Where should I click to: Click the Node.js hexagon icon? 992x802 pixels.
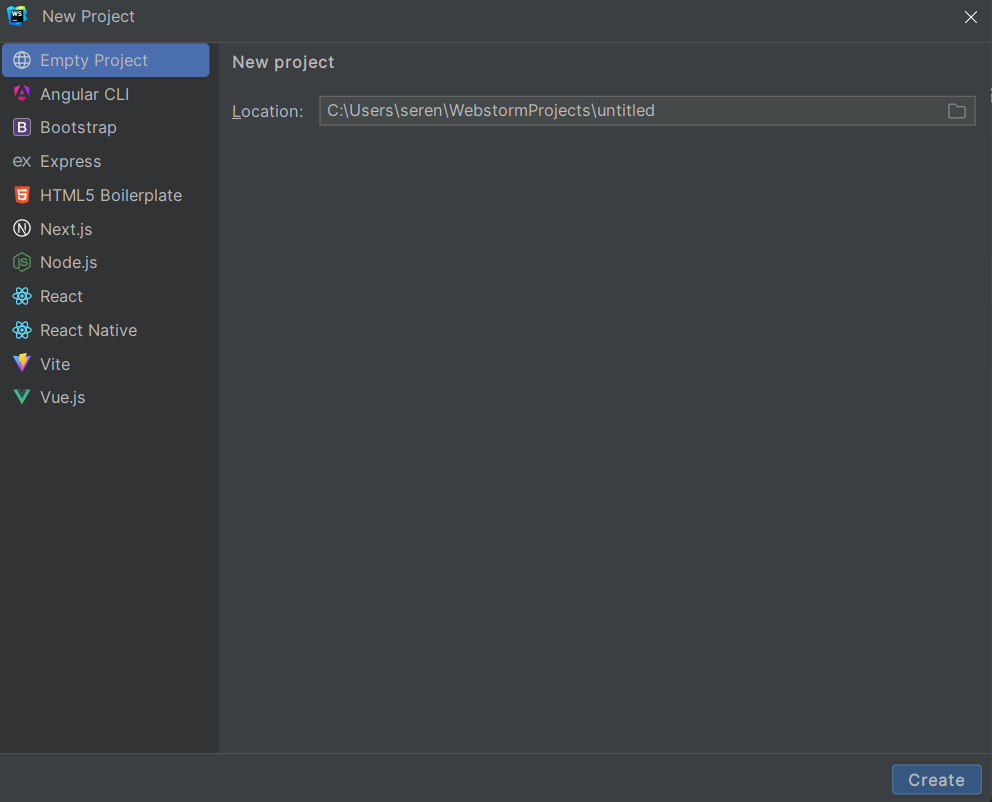coord(22,262)
